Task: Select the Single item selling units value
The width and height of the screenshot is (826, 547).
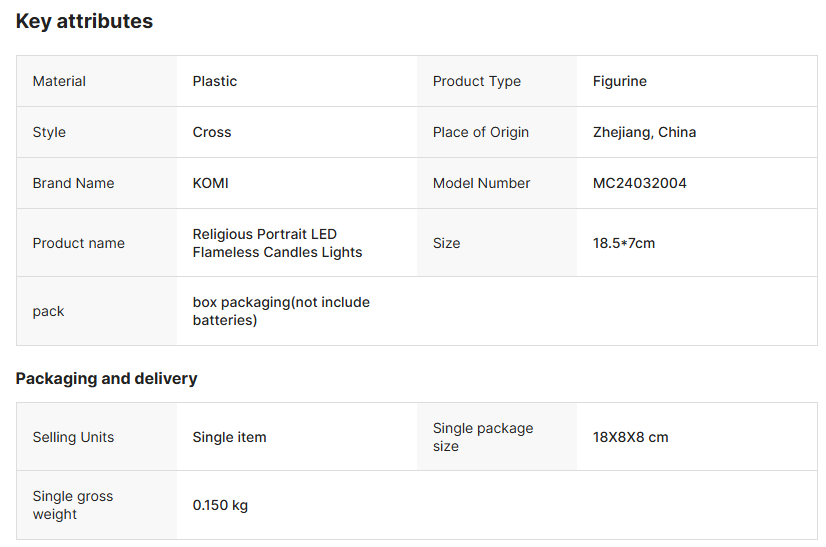Action: click(x=229, y=437)
